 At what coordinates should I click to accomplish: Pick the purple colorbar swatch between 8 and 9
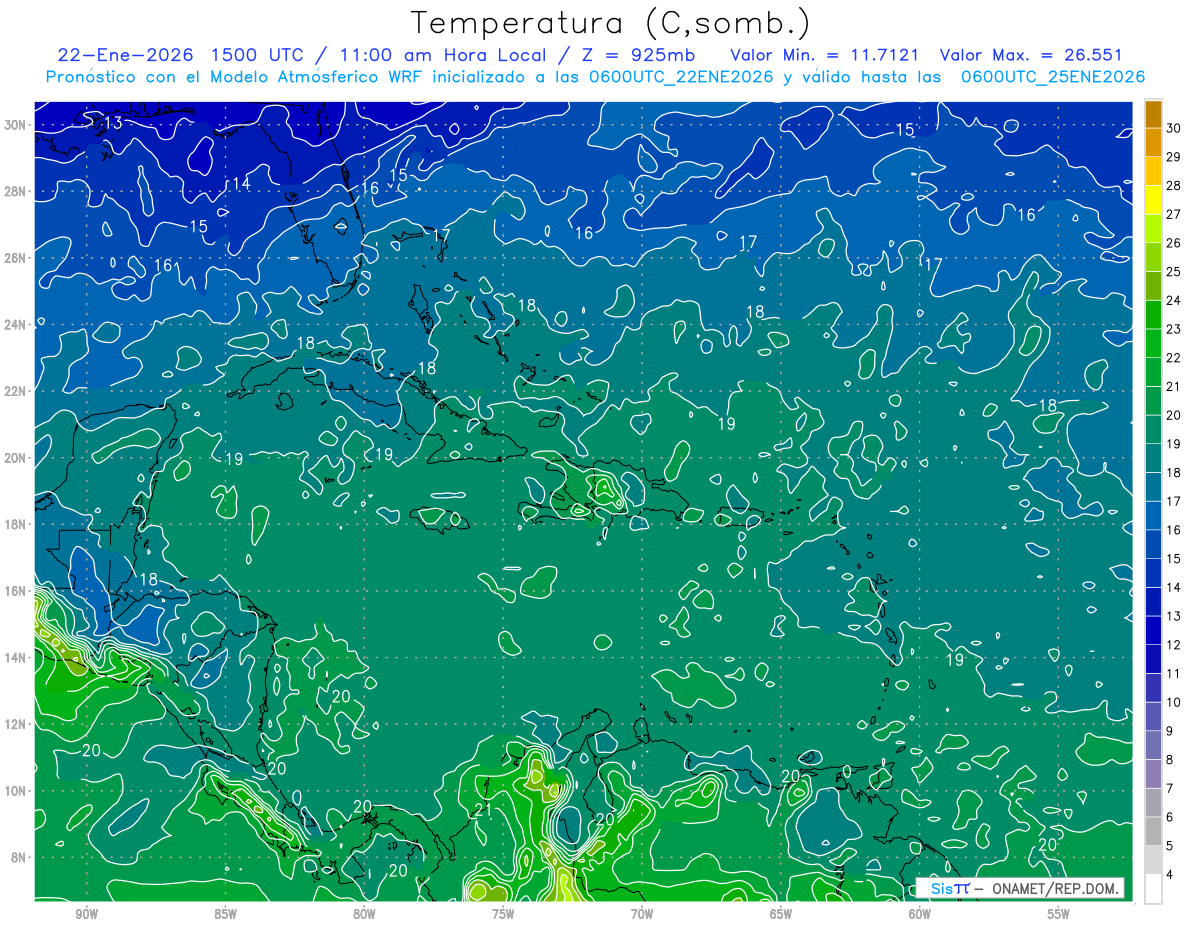[x=1153, y=745]
